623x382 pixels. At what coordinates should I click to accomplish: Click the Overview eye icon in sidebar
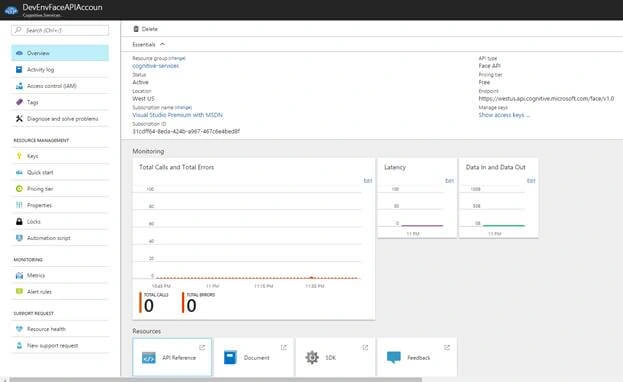point(19,53)
